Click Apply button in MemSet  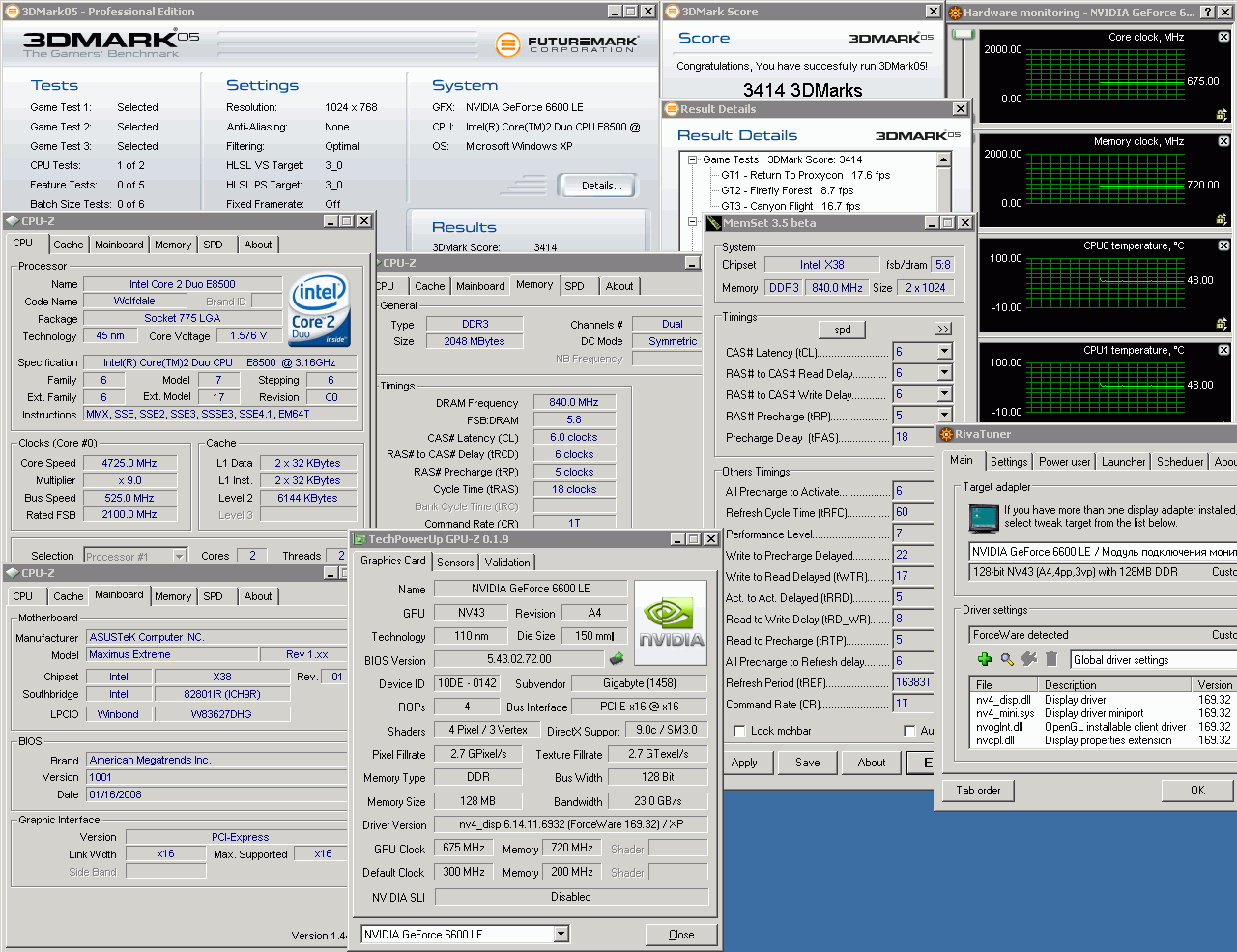[744, 763]
